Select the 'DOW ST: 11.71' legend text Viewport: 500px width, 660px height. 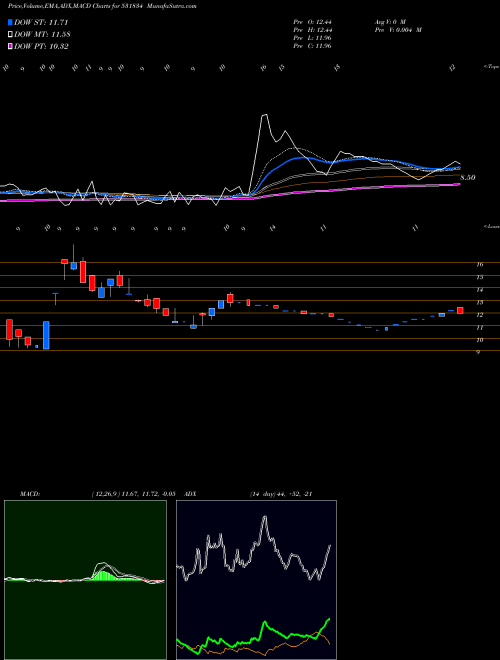[x=41, y=22]
